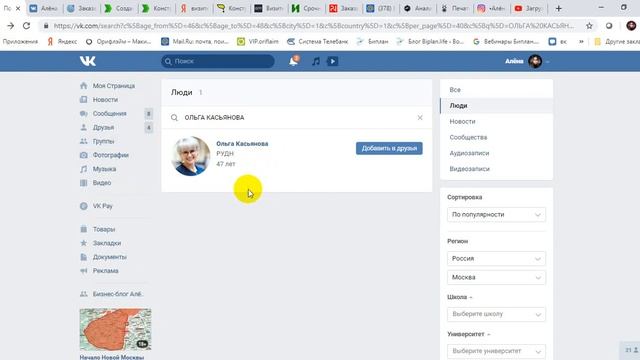Open the VIP.oriflaim bookmark
This screenshot has width=640, height=360.
tap(258, 42)
